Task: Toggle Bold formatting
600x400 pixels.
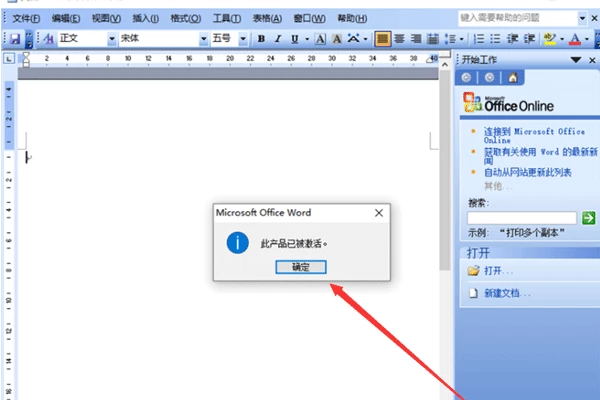Action: pos(261,39)
